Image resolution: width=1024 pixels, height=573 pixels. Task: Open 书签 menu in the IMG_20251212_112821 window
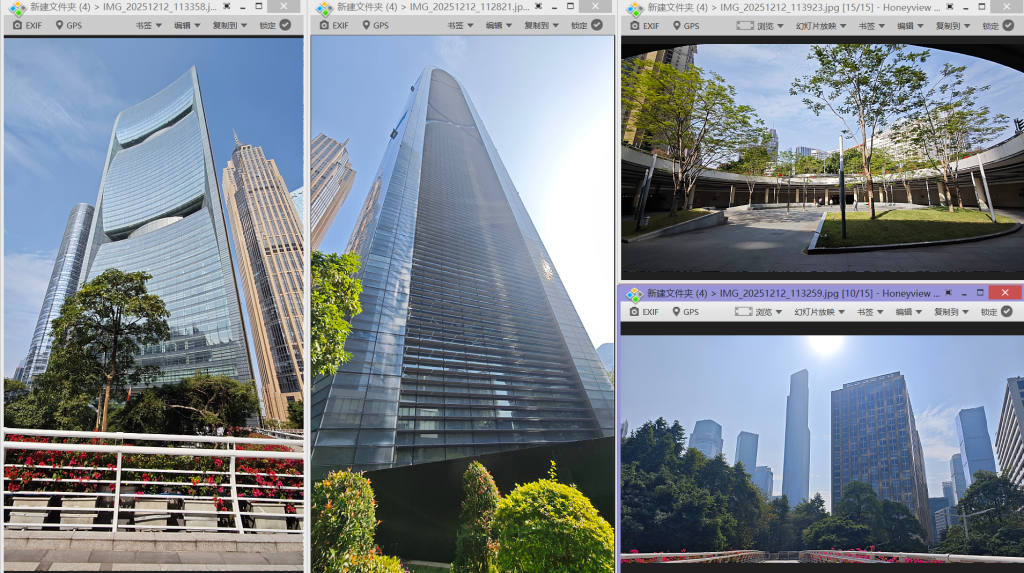point(459,25)
